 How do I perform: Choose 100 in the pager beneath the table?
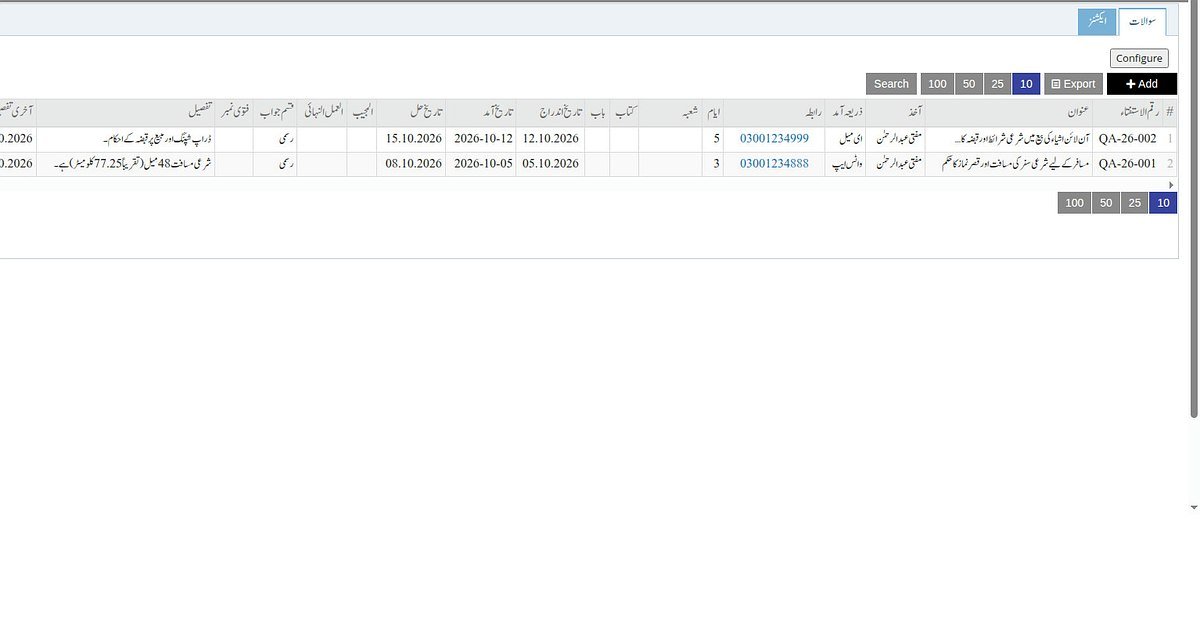(x=1074, y=203)
